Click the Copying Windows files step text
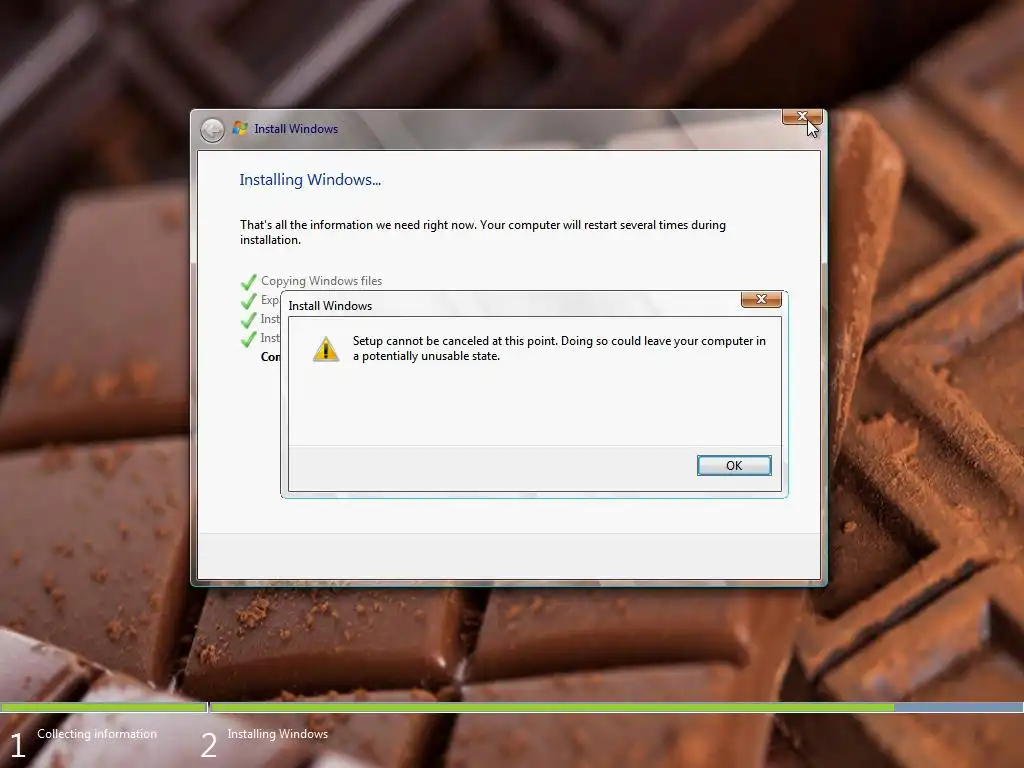 [321, 281]
